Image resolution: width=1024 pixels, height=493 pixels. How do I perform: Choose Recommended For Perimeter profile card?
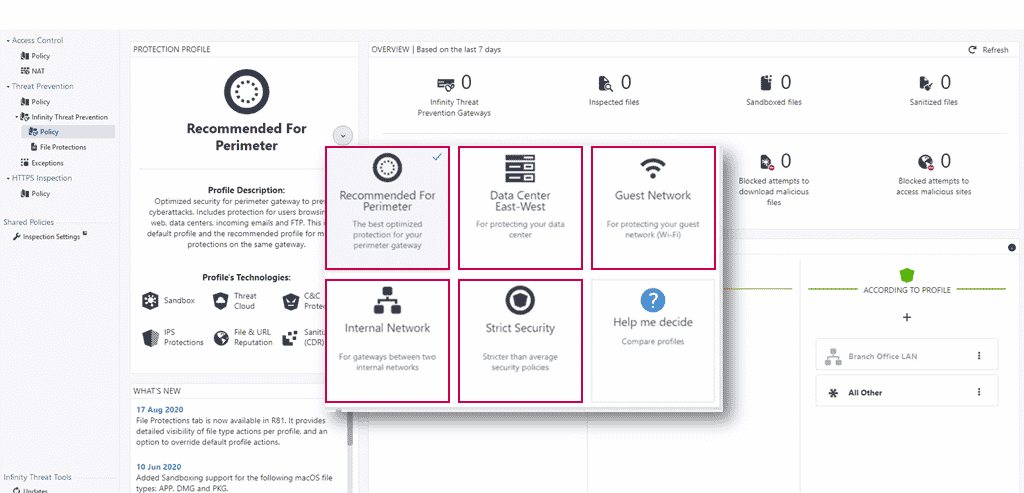pyautogui.click(x=387, y=208)
